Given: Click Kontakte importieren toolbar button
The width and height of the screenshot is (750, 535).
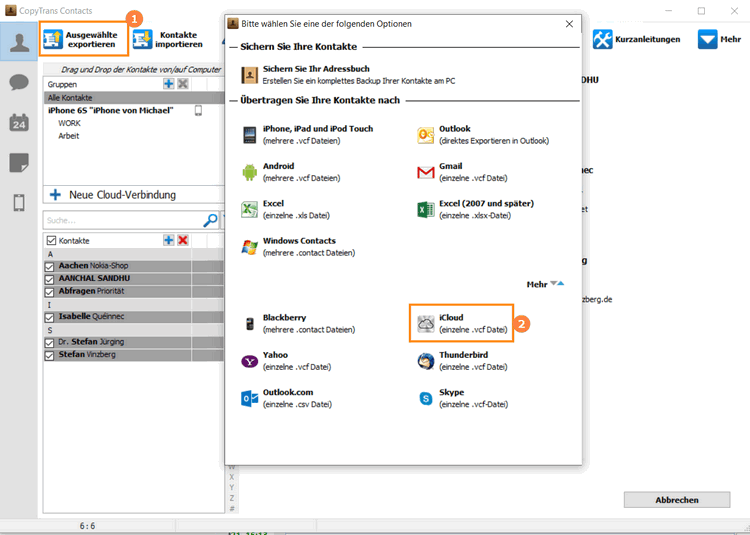Looking at the screenshot, I should point(168,39).
